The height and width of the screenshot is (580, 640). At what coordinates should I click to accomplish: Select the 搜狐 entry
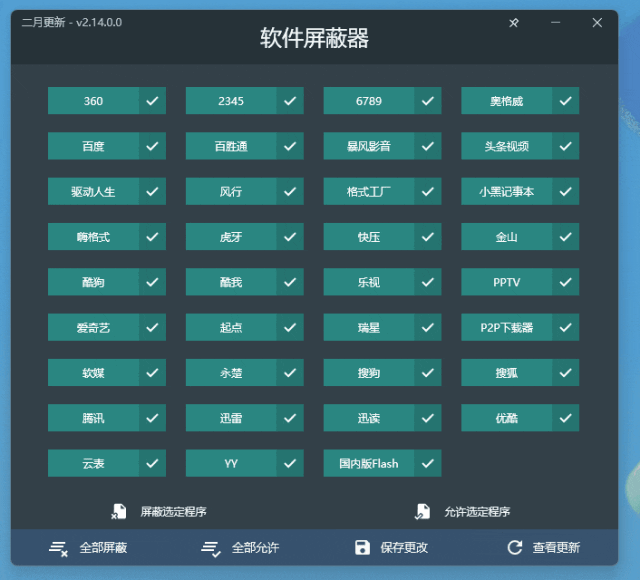point(507,373)
